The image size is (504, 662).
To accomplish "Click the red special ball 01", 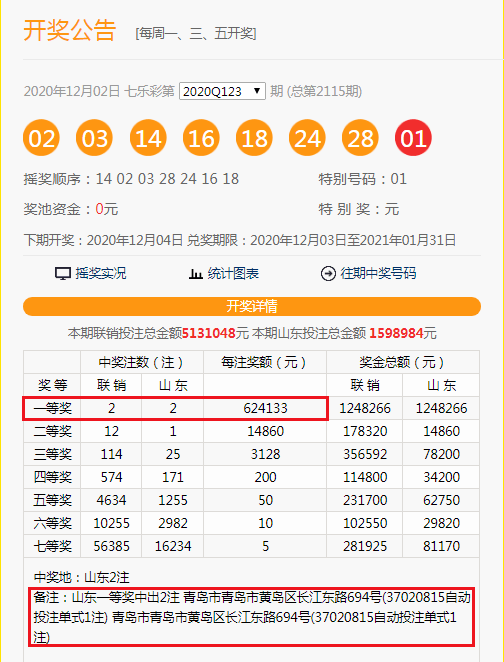I will tap(413, 138).
